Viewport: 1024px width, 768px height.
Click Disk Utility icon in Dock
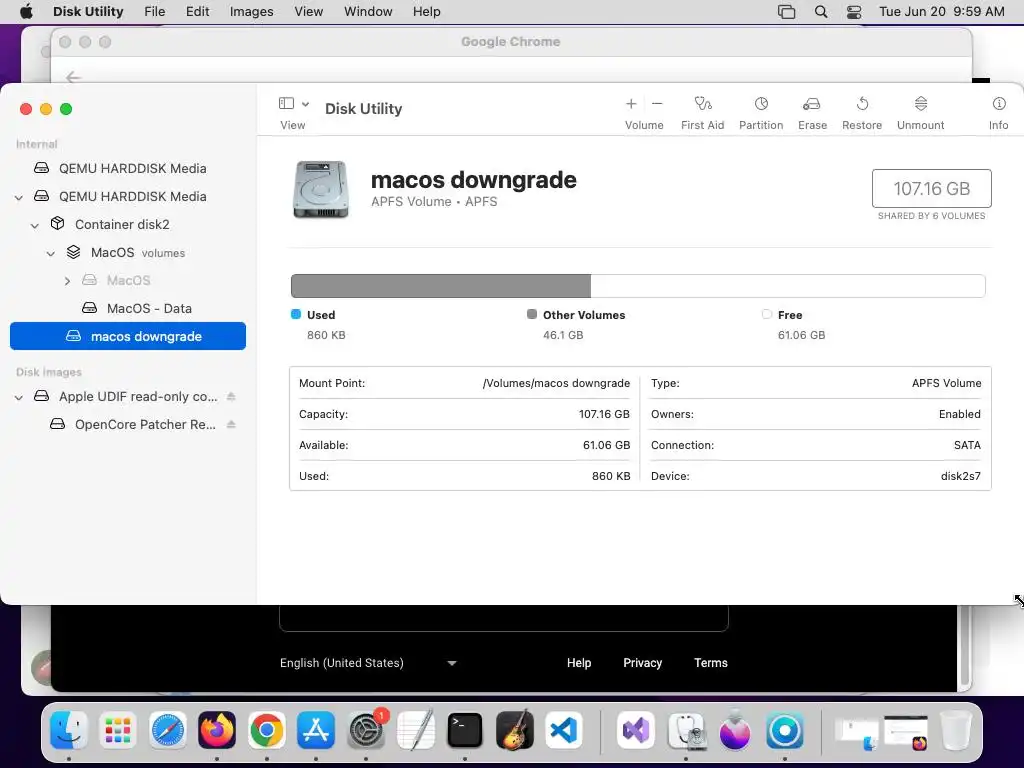tap(686, 729)
